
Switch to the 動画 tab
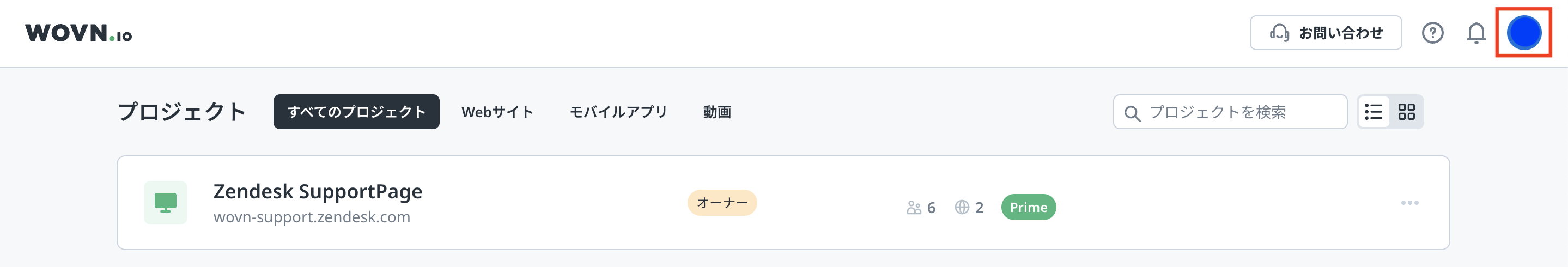(717, 112)
